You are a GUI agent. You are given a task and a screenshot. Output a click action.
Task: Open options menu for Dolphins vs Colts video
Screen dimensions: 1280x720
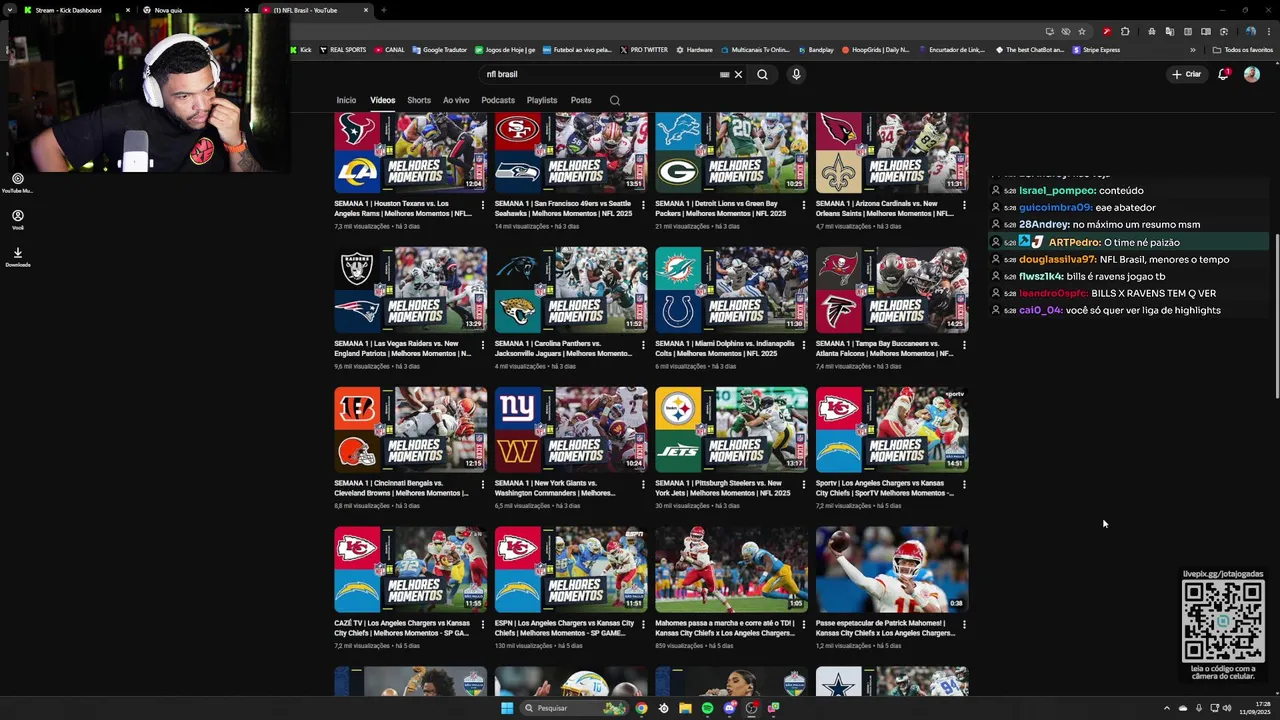click(804, 344)
